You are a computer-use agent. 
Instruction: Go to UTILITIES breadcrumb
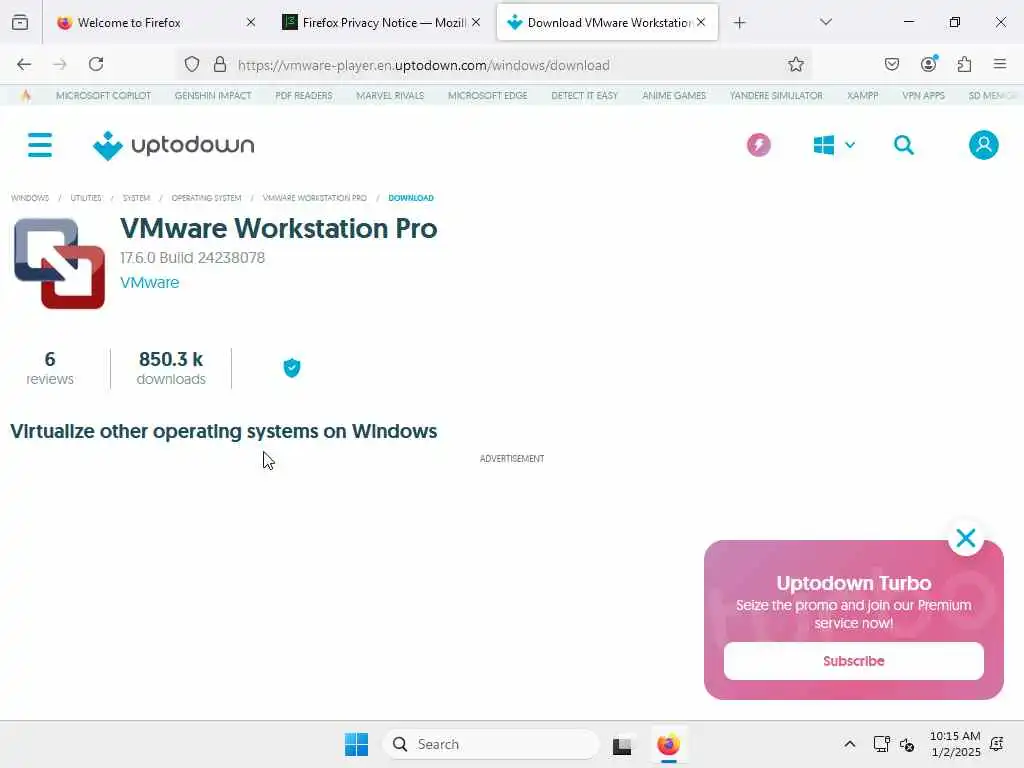pyautogui.click(x=86, y=198)
